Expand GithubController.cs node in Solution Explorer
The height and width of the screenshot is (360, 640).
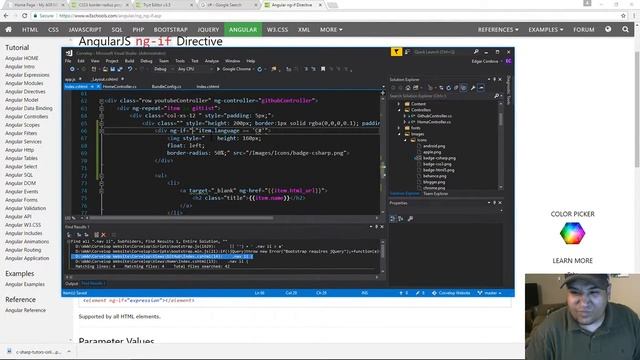pyautogui.click(x=404, y=116)
